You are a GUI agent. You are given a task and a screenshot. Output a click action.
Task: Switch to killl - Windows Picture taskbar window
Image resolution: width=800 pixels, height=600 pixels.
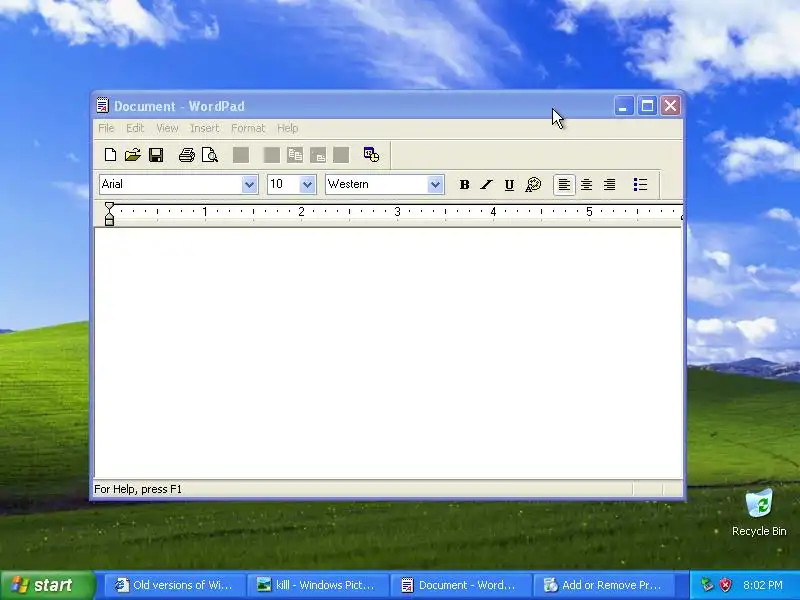[x=318, y=585]
